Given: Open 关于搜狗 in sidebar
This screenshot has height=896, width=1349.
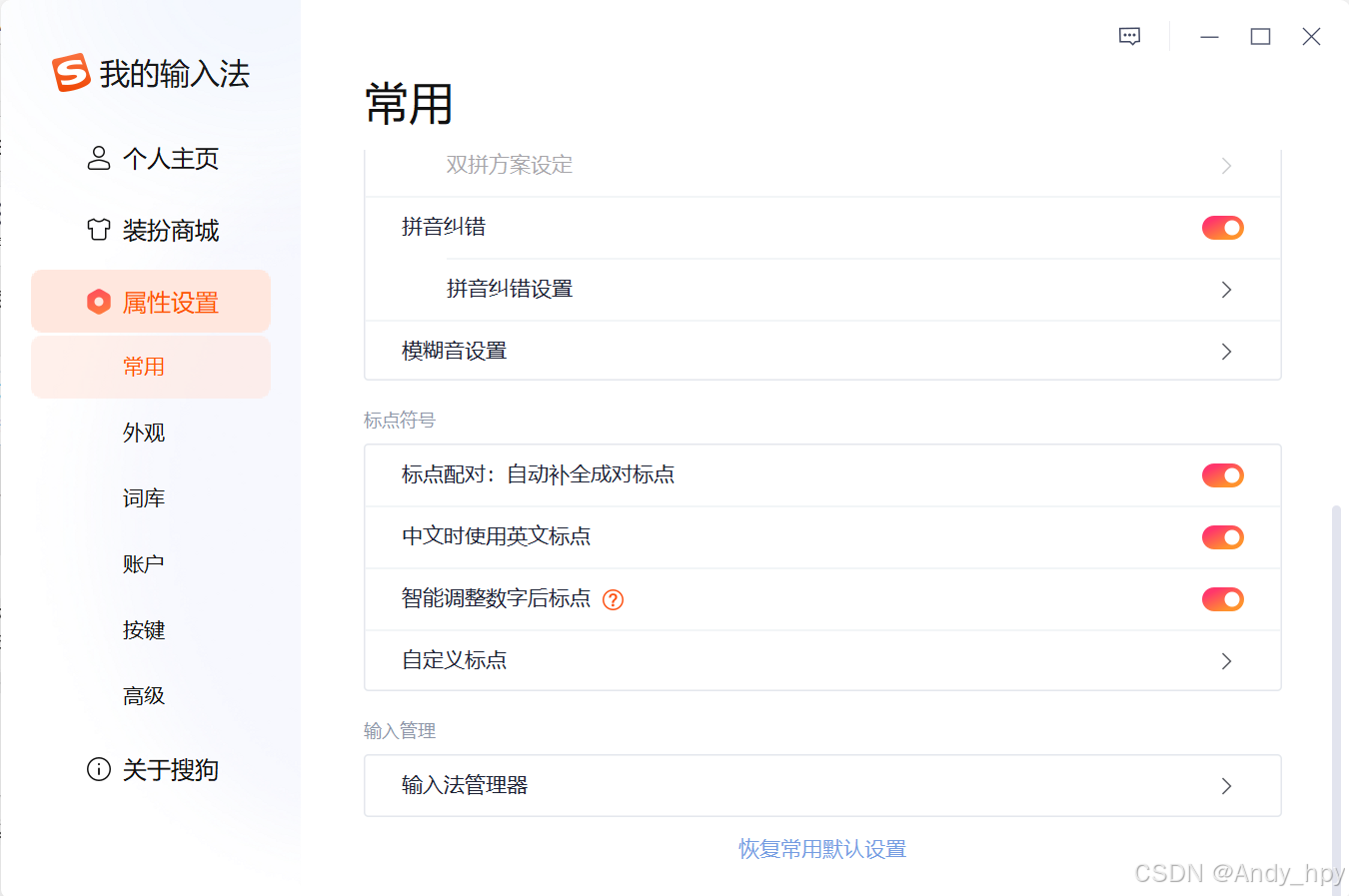Looking at the screenshot, I should 151,769.
